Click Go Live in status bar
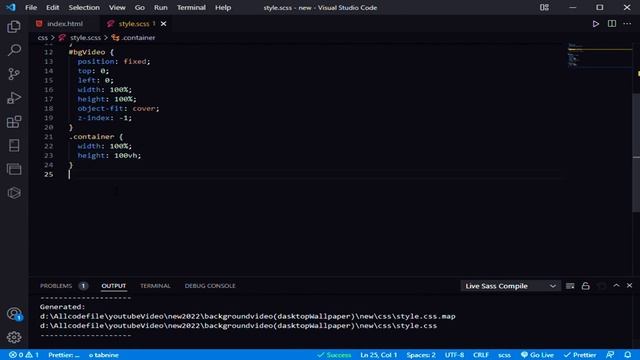This screenshot has height=360, width=640. tap(537, 355)
